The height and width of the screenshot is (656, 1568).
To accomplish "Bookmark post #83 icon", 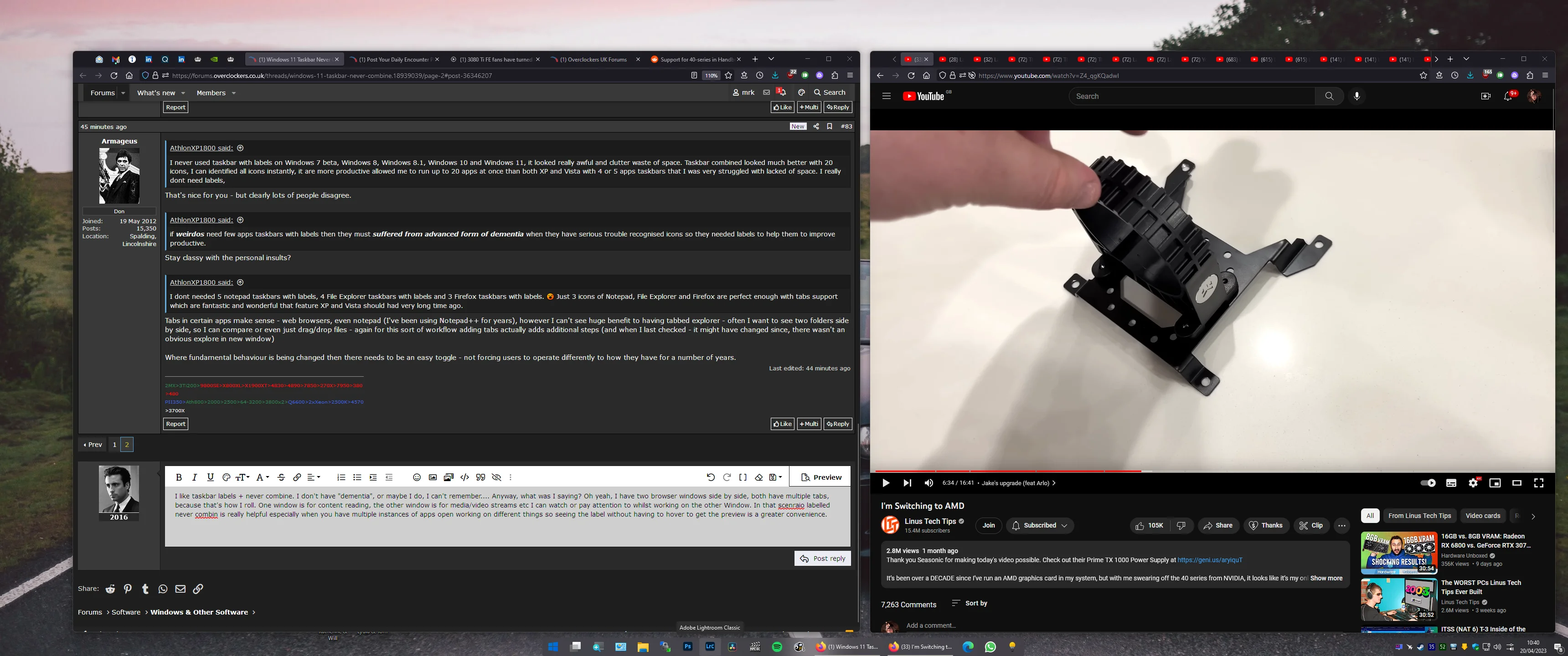I will [x=829, y=127].
